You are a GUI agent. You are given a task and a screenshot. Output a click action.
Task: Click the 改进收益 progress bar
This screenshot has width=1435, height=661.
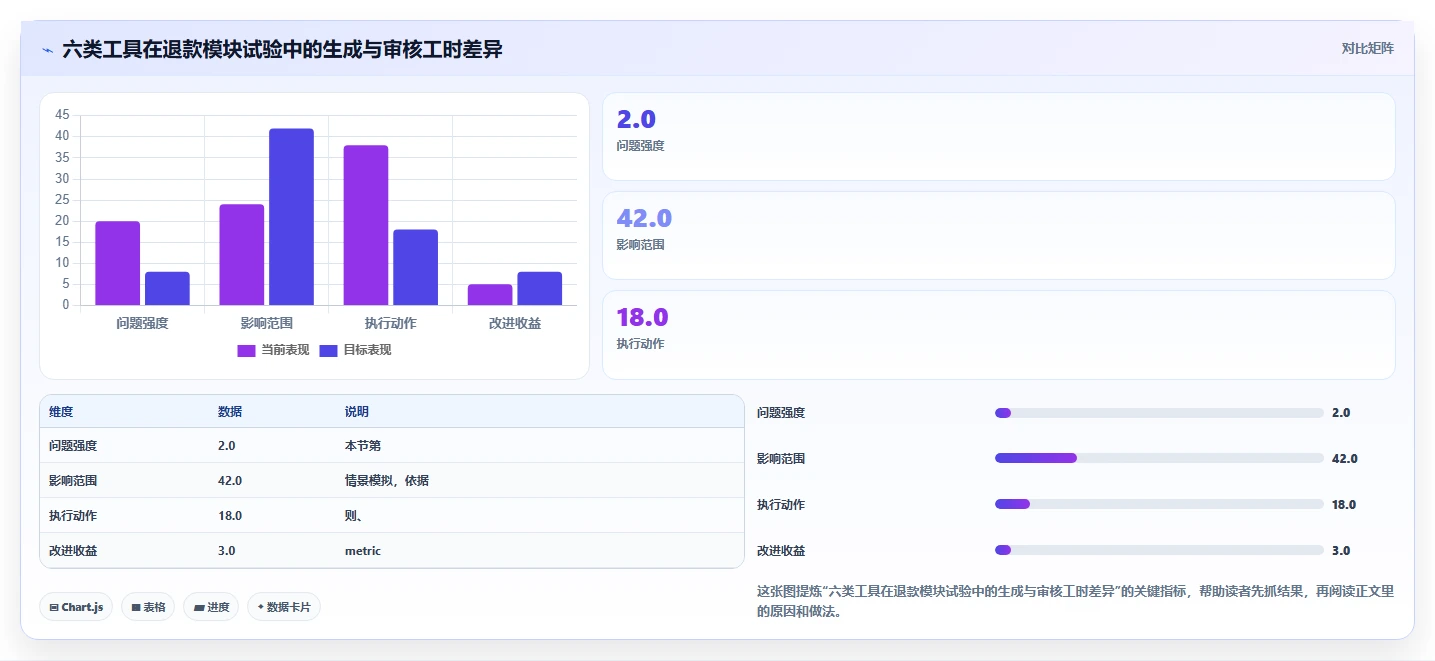click(1159, 550)
